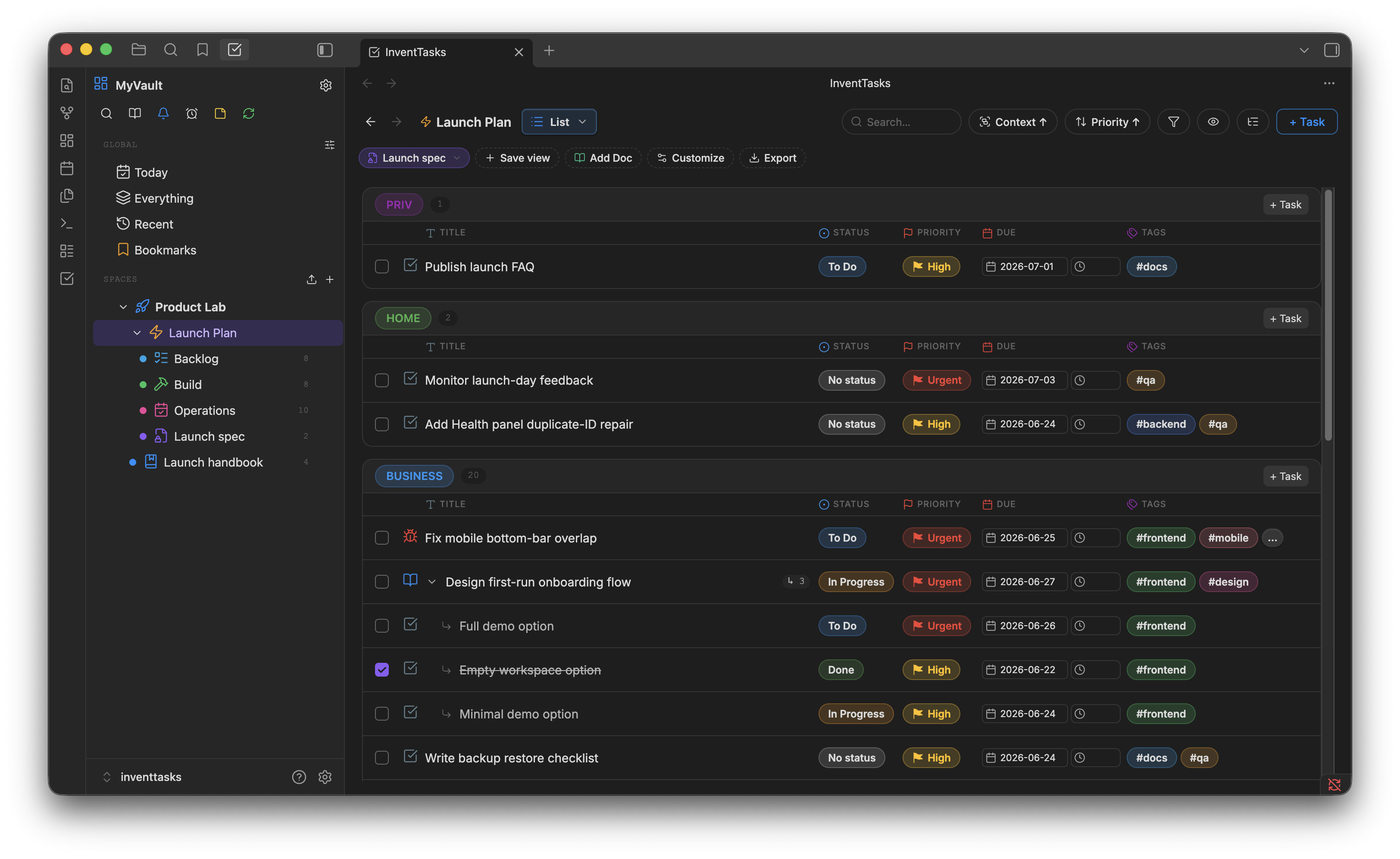Click the Done status of Empty workspace option
Screen dimensions: 1400x859
tap(841, 670)
